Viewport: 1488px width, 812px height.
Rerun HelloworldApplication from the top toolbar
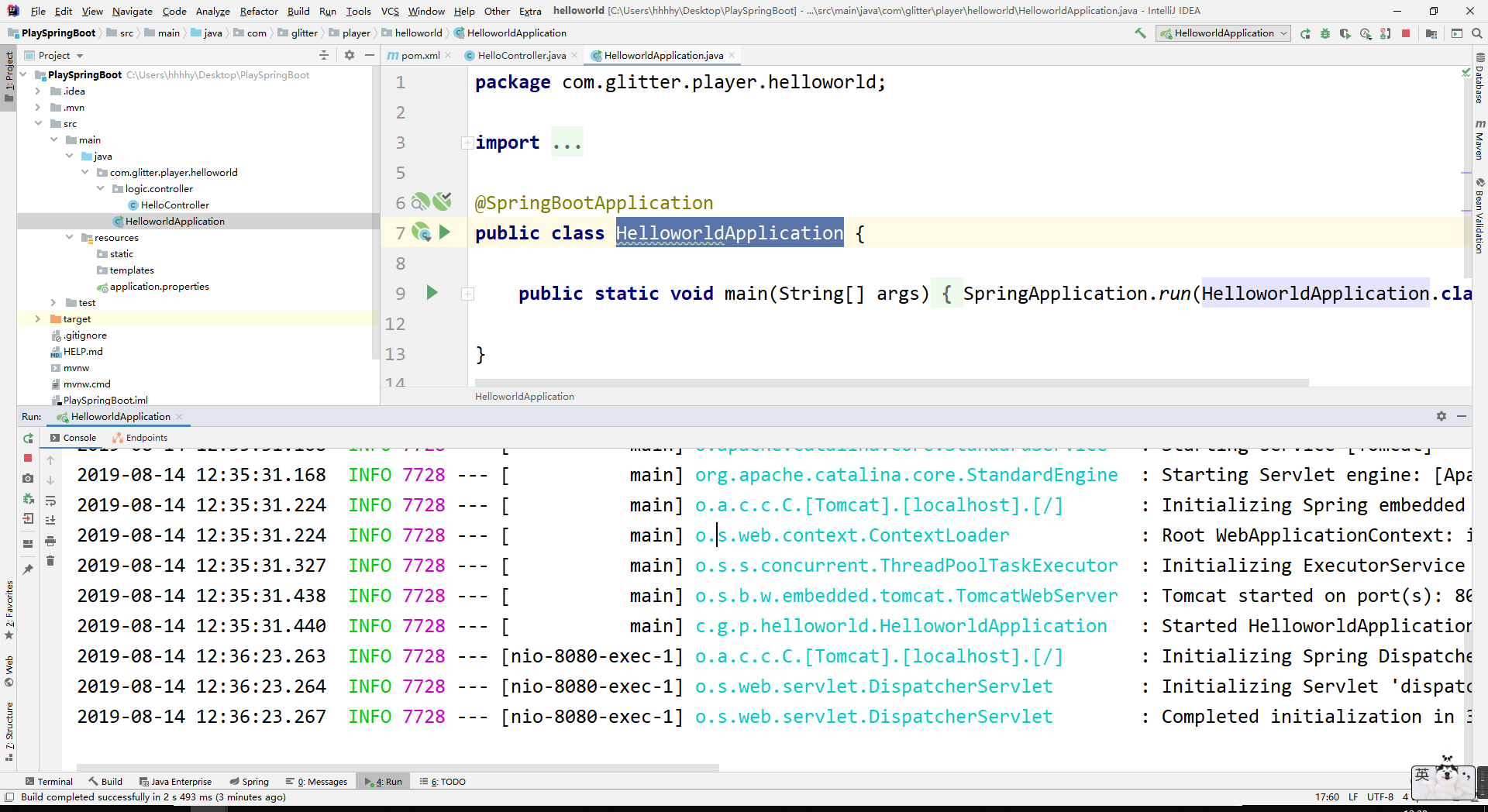click(1306, 33)
